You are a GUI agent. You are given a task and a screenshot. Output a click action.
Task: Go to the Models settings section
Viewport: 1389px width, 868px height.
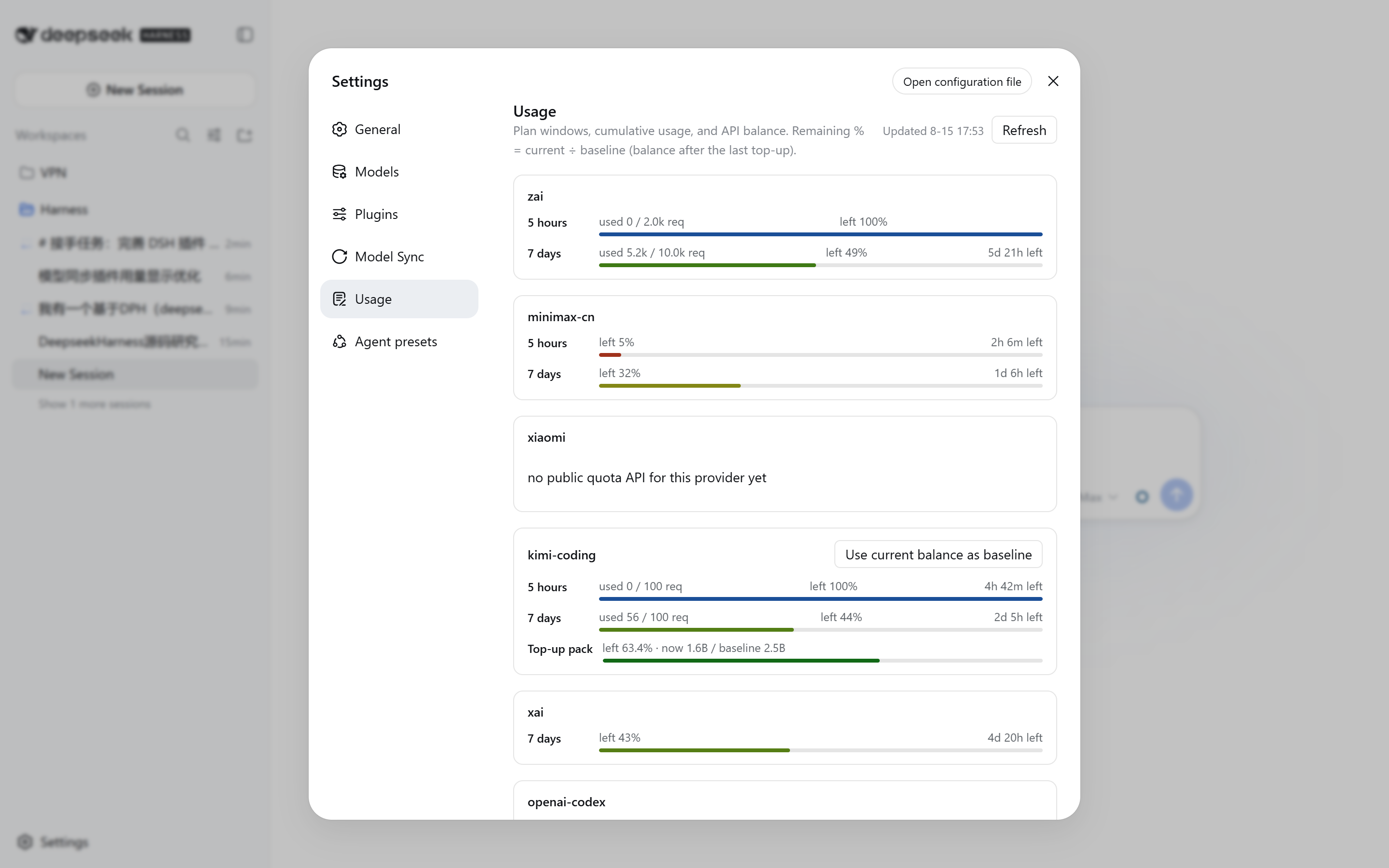point(399,172)
